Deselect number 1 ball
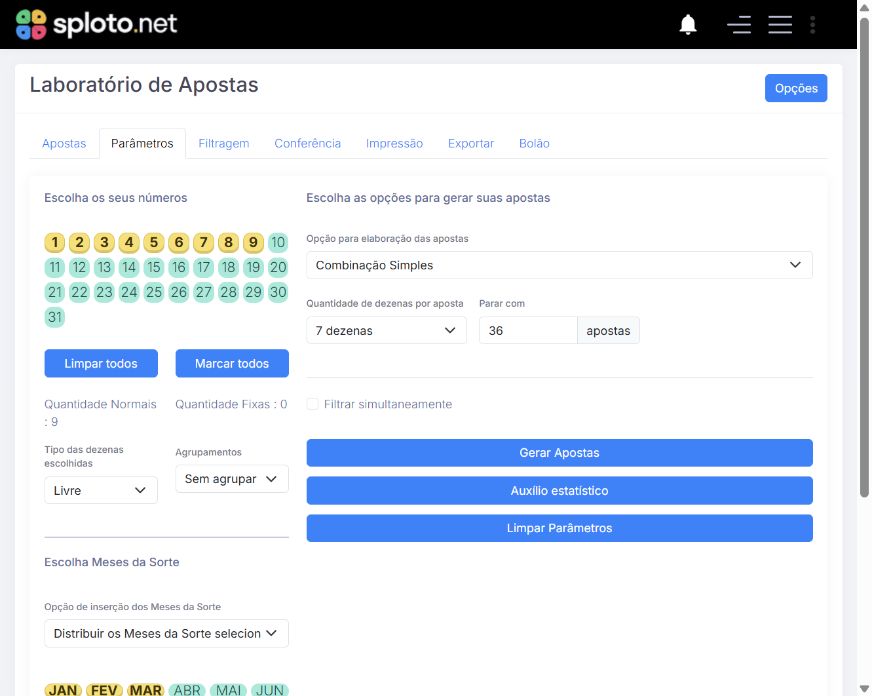Screen dimensions: 872x696 point(54,242)
